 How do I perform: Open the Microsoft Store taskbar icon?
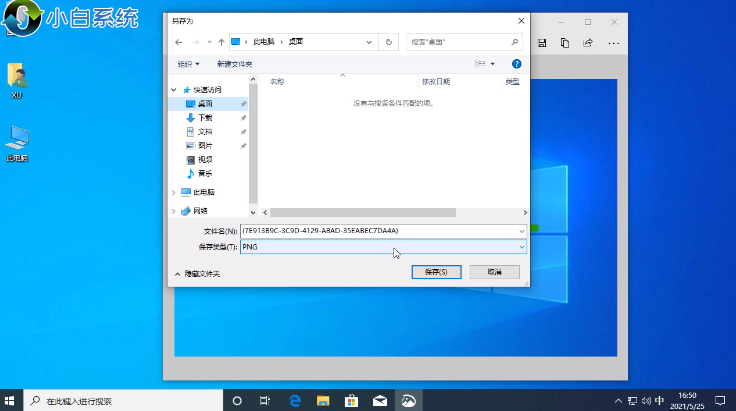click(352, 400)
